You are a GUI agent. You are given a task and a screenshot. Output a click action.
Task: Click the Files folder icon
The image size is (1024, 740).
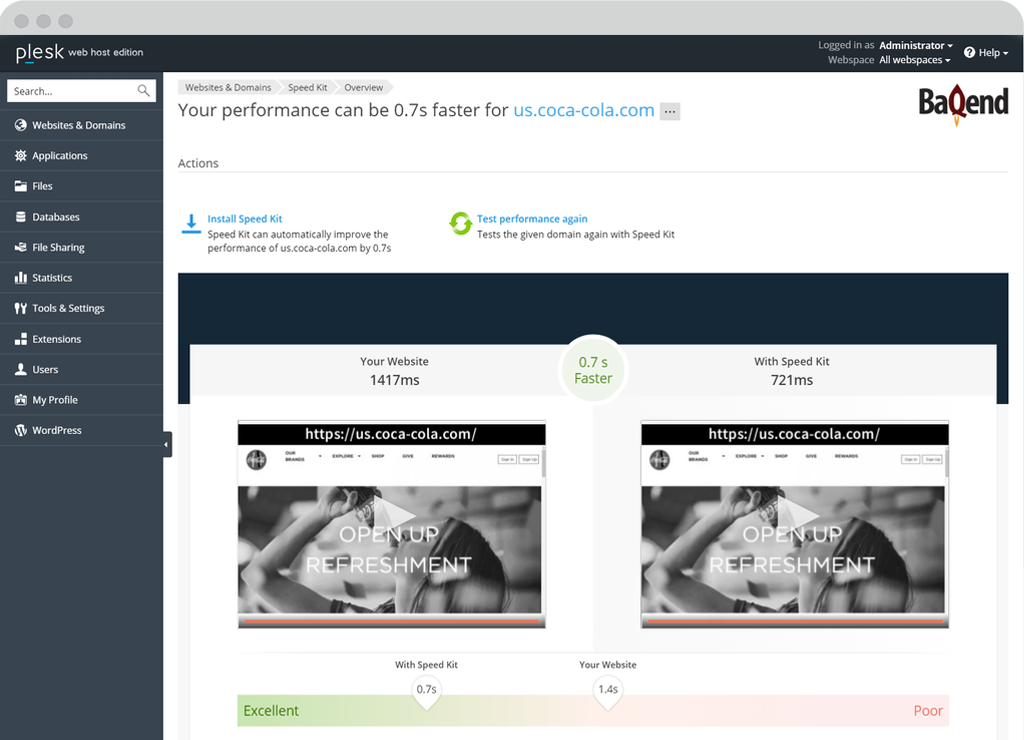(x=21, y=186)
